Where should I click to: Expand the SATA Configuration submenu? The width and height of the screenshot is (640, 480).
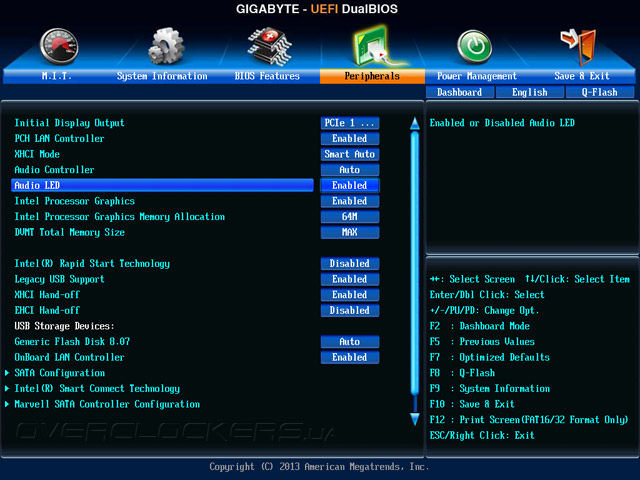(60, 373)
